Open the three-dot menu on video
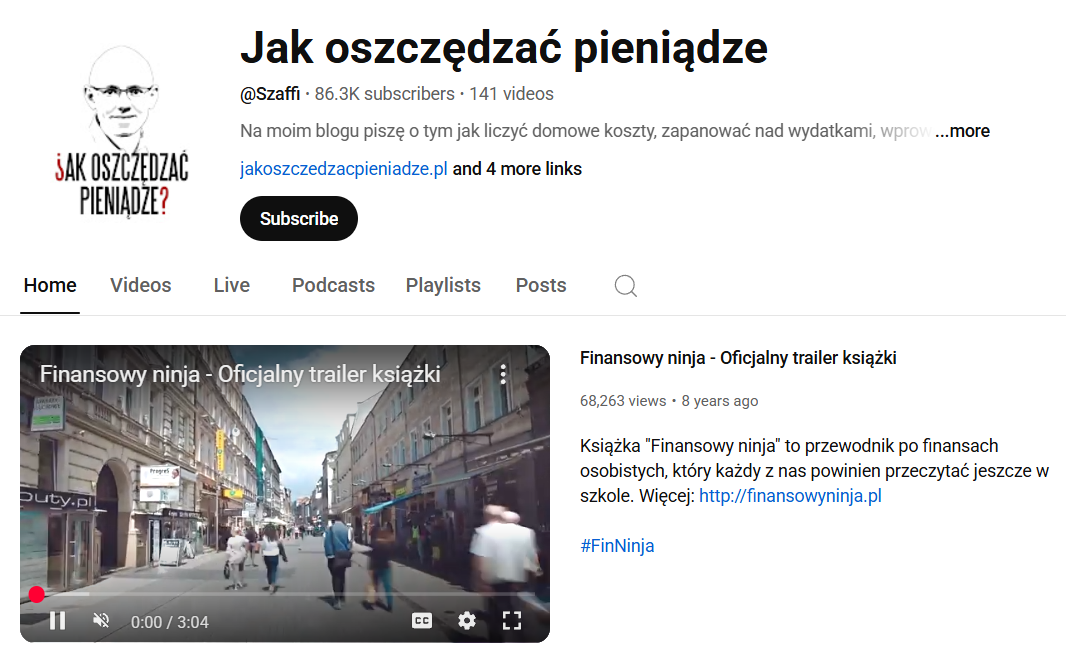The height and width of the screenshot is (658, 1066). point(503,374)
